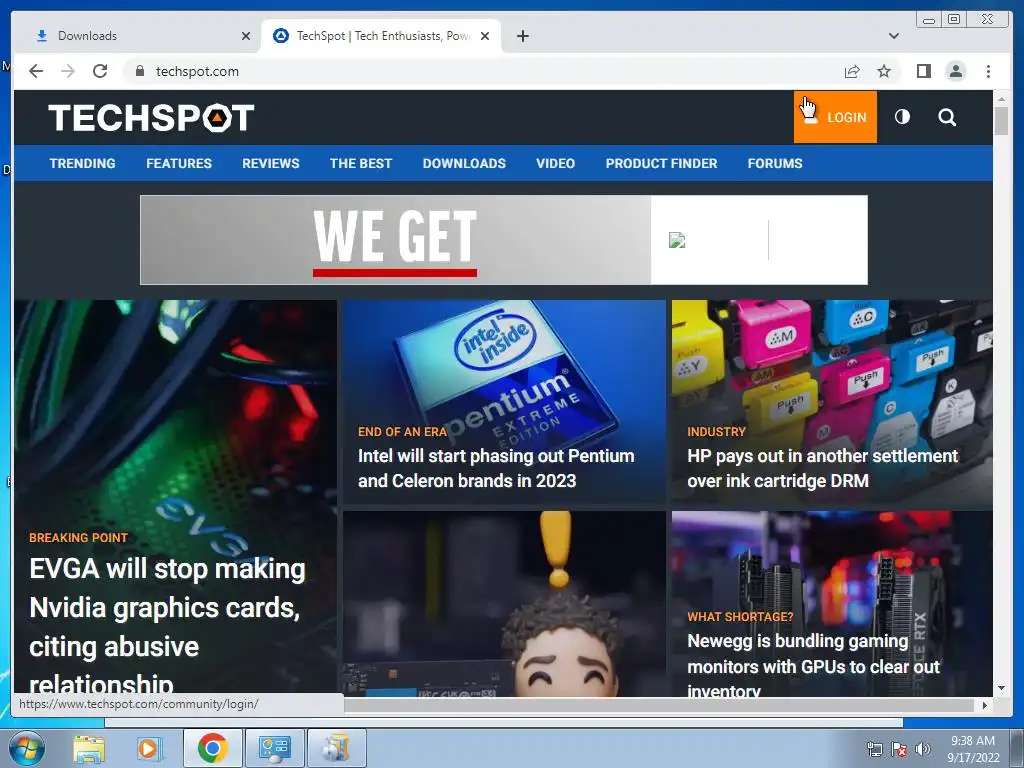The image size is (1024, 768).
Task: Open Newegg bundling gaming monitors article
Action: 813,665
